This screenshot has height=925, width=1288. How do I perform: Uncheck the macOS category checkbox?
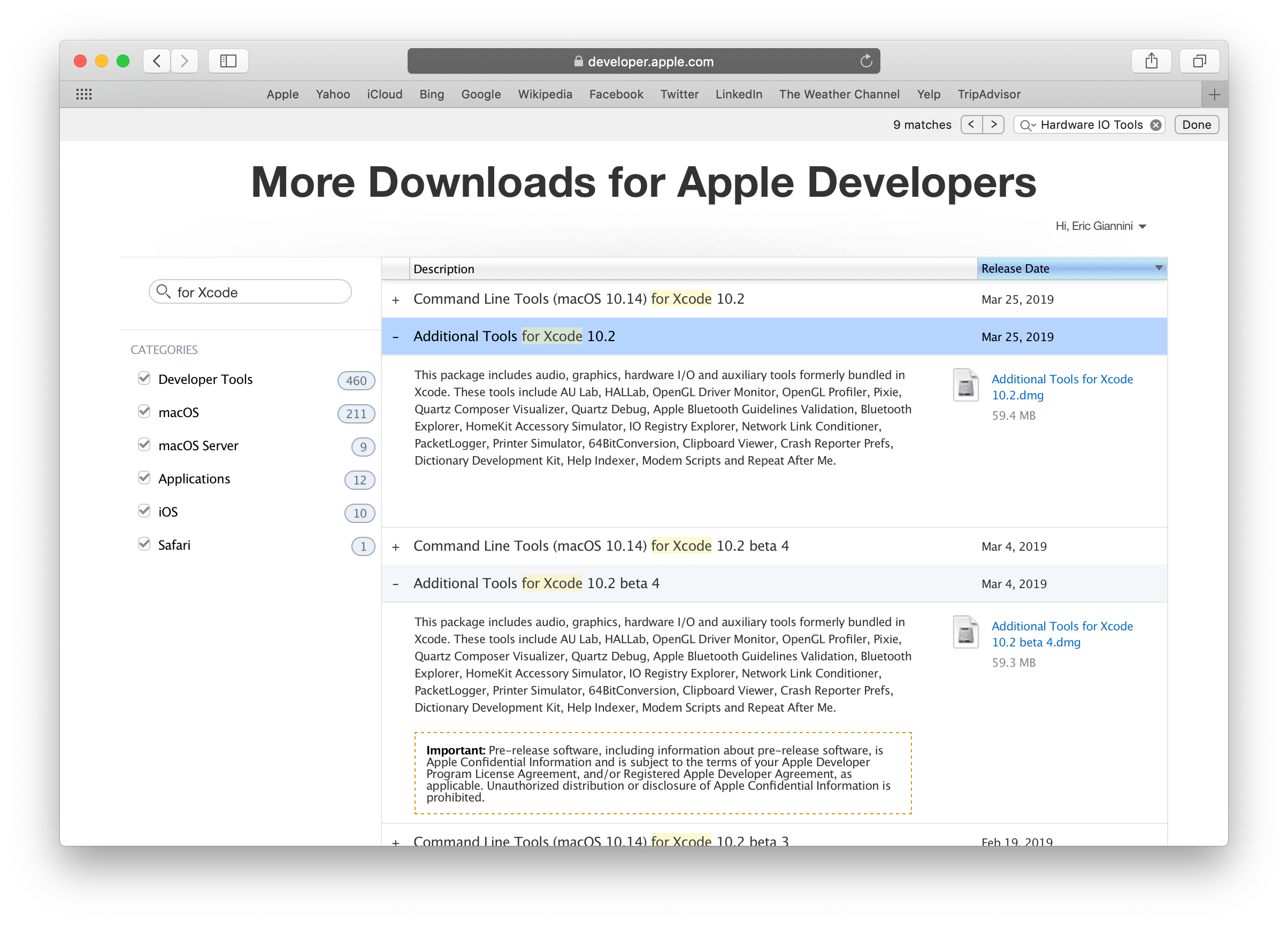pyautogui.click(x=144, y=411)
